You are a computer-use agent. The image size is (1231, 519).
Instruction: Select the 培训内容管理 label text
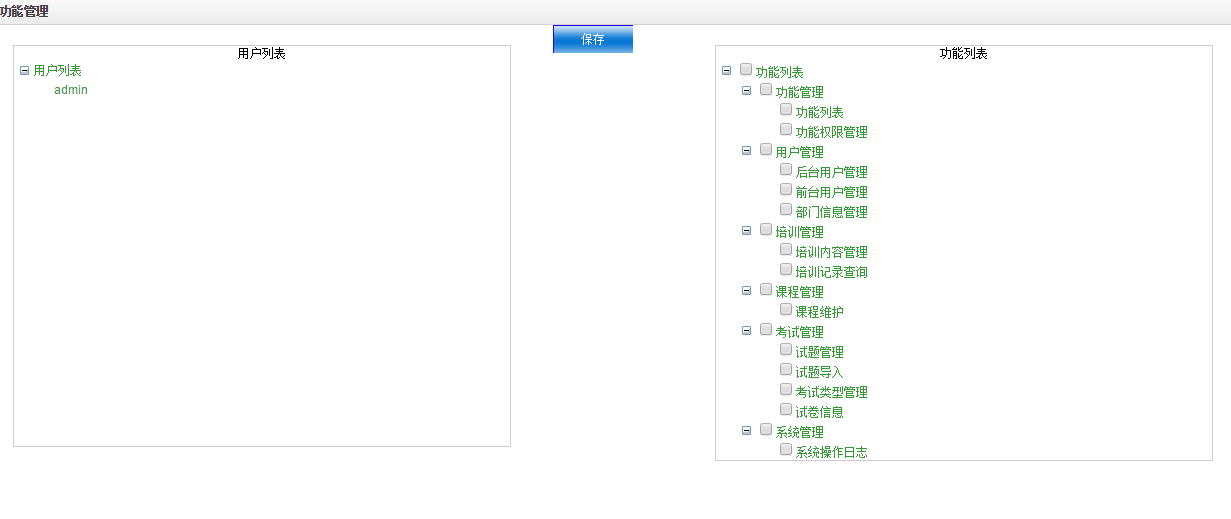click(x=832, y=252)
